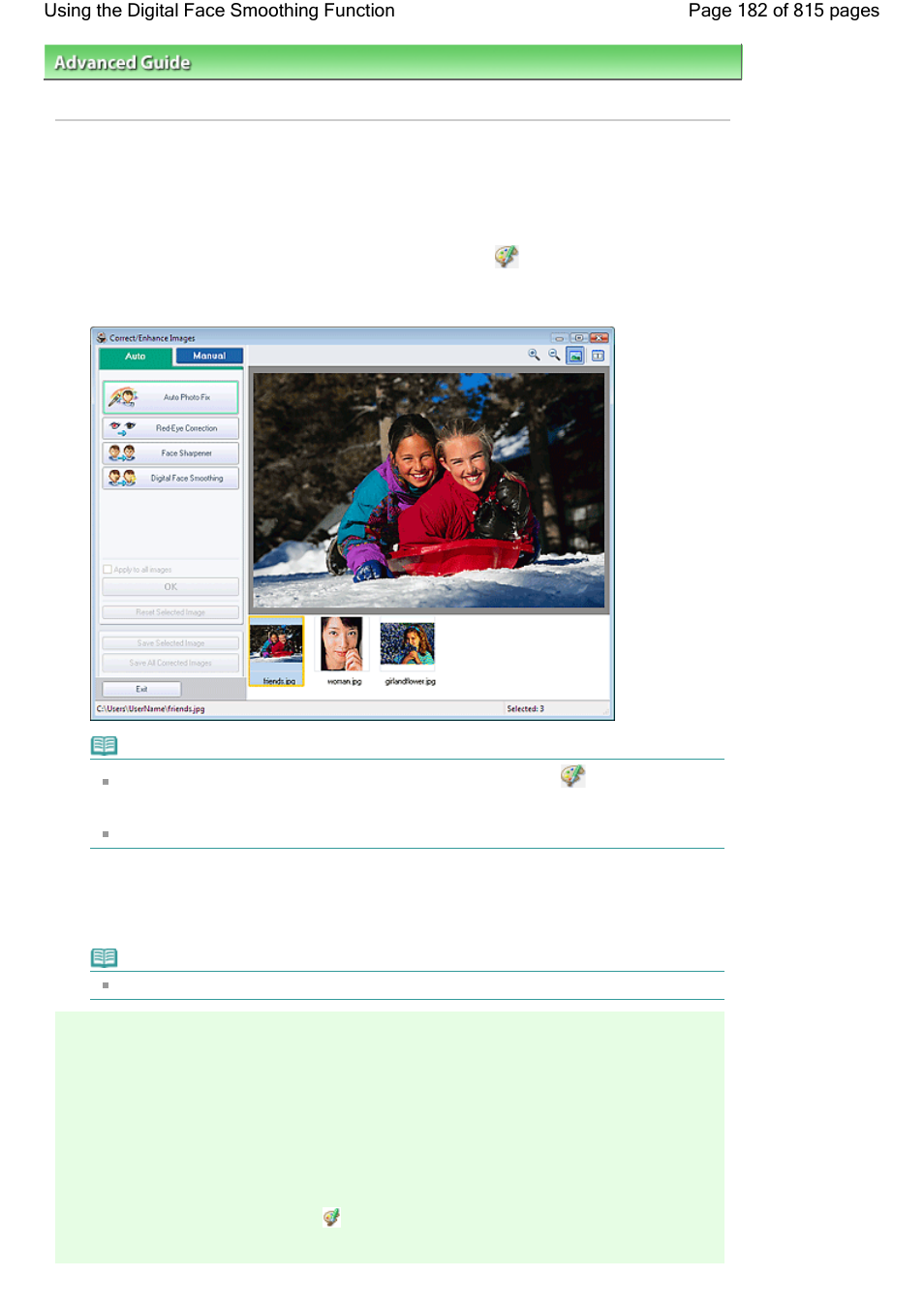Image resolution: width=924 pixels, height=1308 pixels.
Task: Click the 'Selected: 3' status text
Action: [x=525, y=709]
